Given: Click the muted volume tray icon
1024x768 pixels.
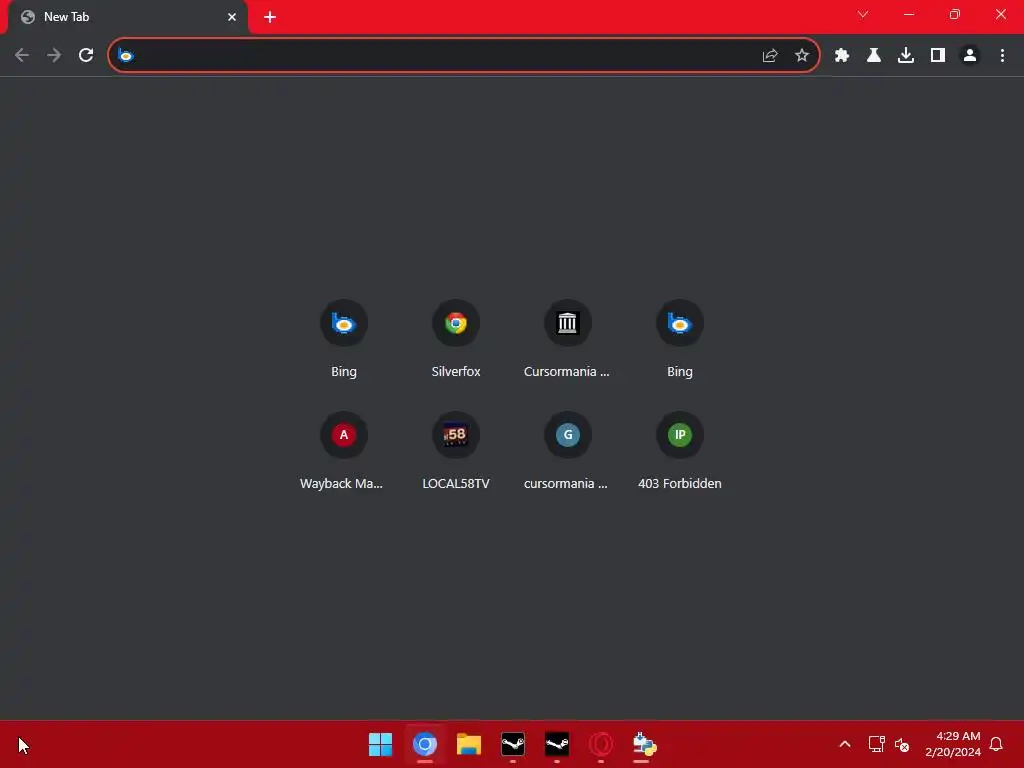Looking at the screenshot, I should point(902,744).
